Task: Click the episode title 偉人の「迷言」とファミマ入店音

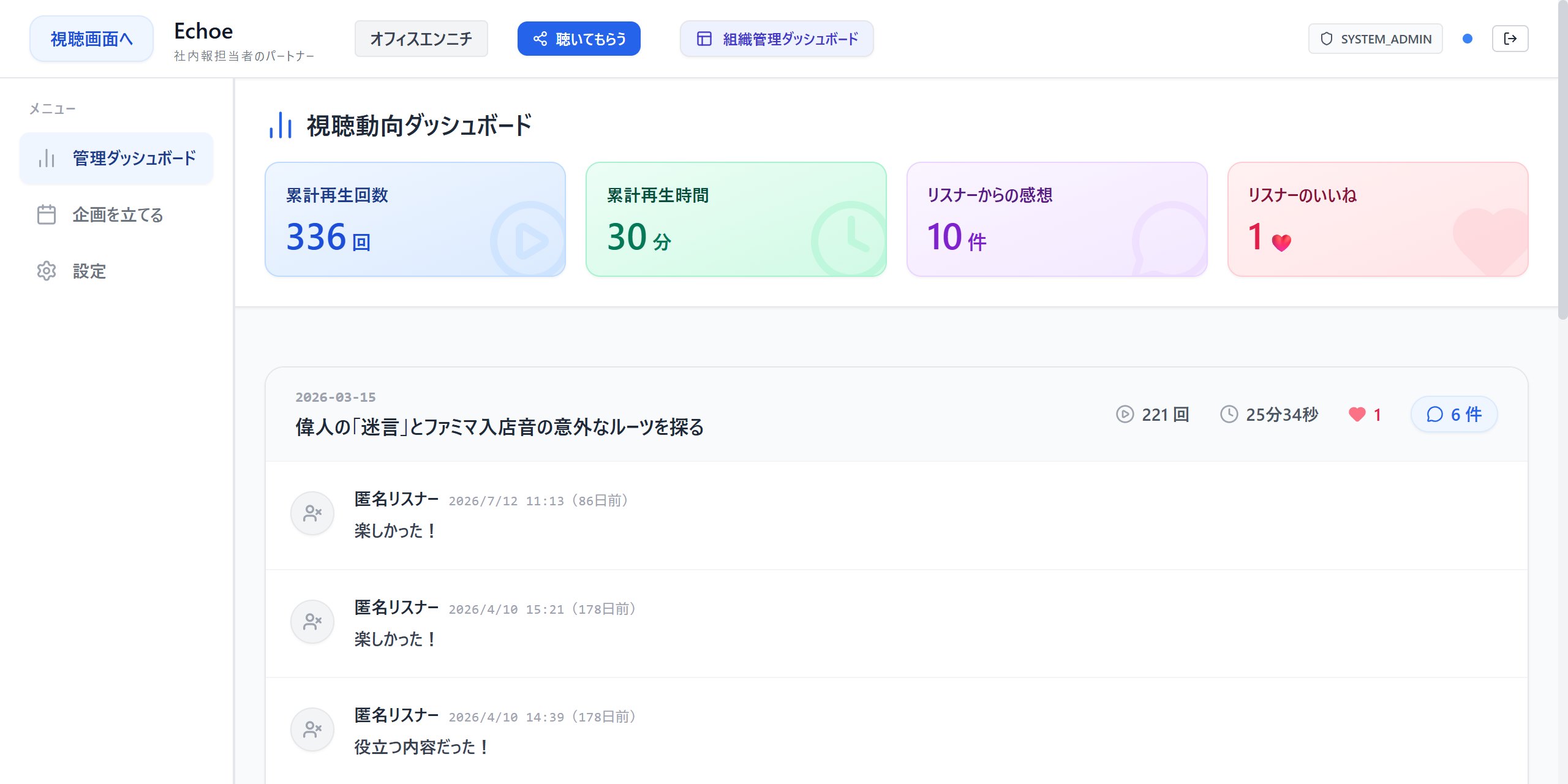Action: click(500, 427)
